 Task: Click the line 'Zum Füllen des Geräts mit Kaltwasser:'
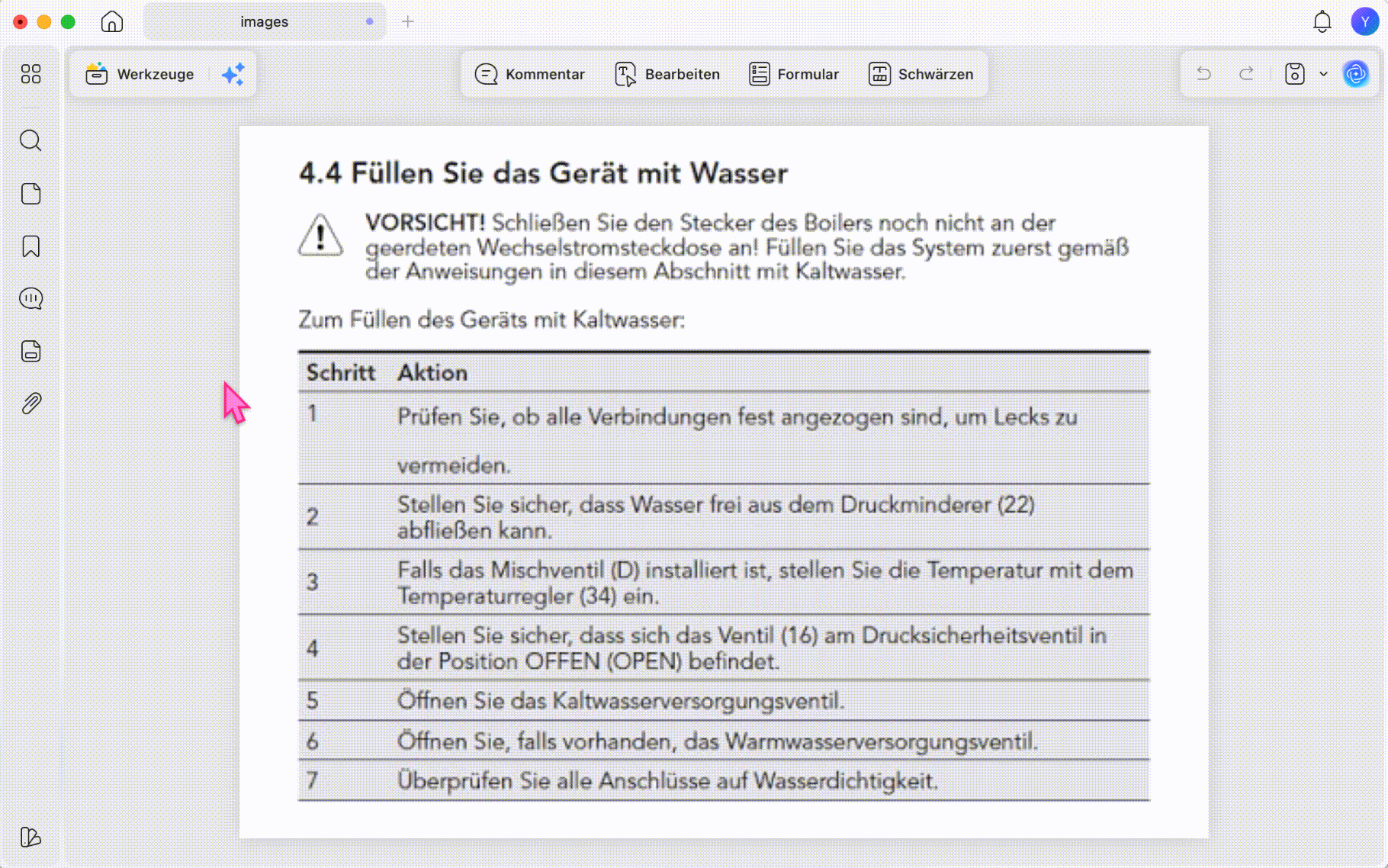pyautogui.click(x=491, y=320)
